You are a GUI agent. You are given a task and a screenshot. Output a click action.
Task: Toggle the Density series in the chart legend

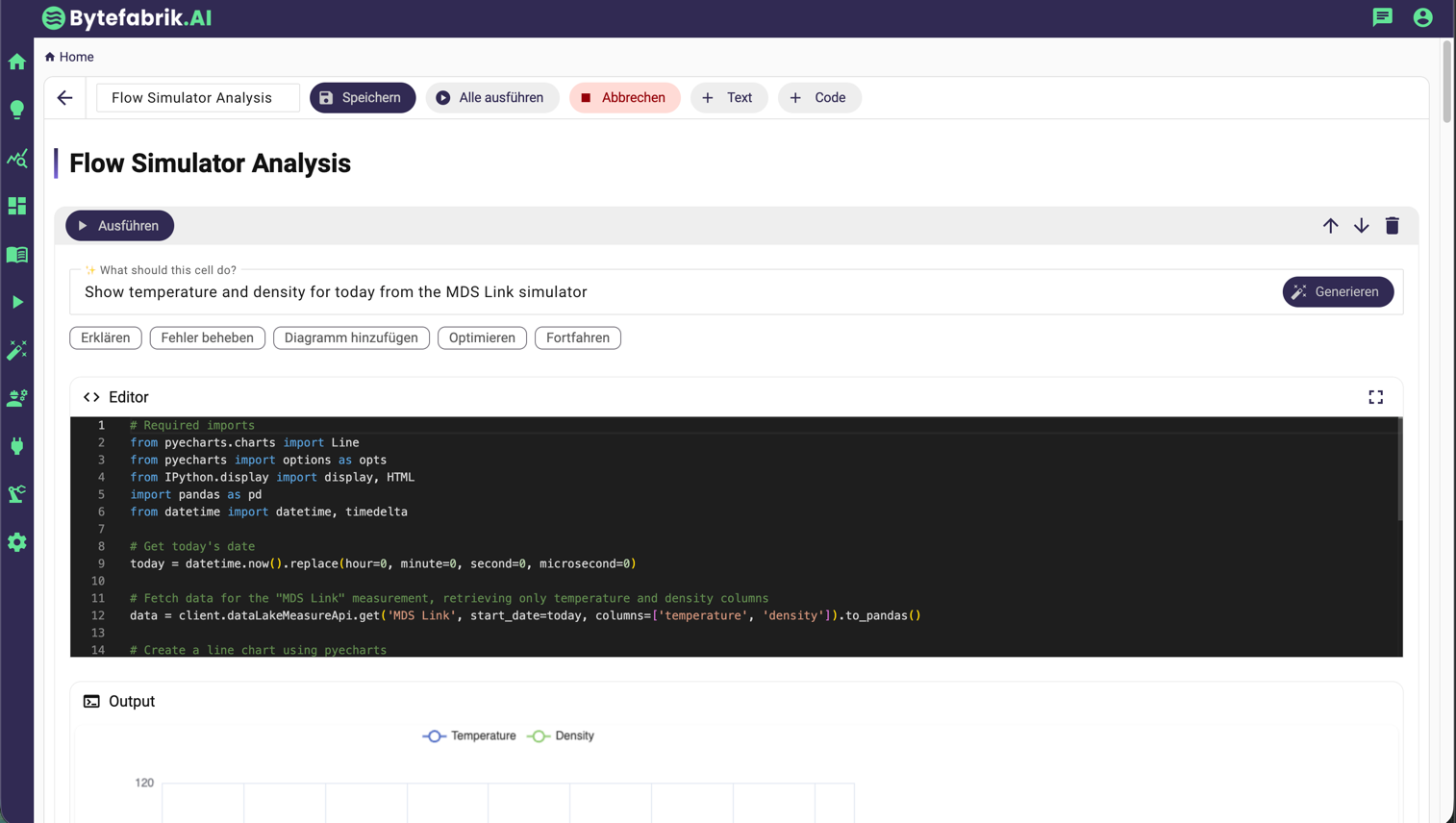coord(560,736)
